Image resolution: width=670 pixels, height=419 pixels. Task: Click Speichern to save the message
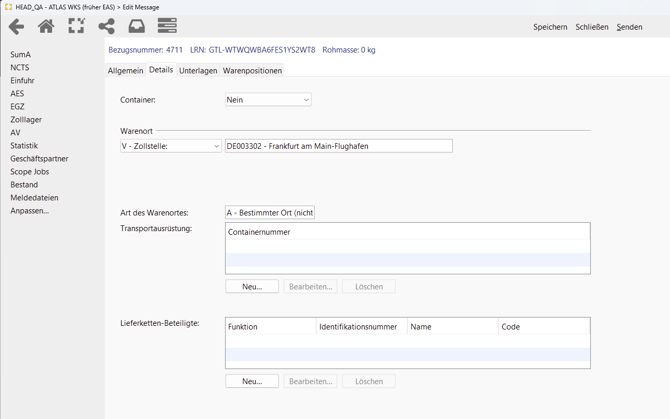[550, 27]
